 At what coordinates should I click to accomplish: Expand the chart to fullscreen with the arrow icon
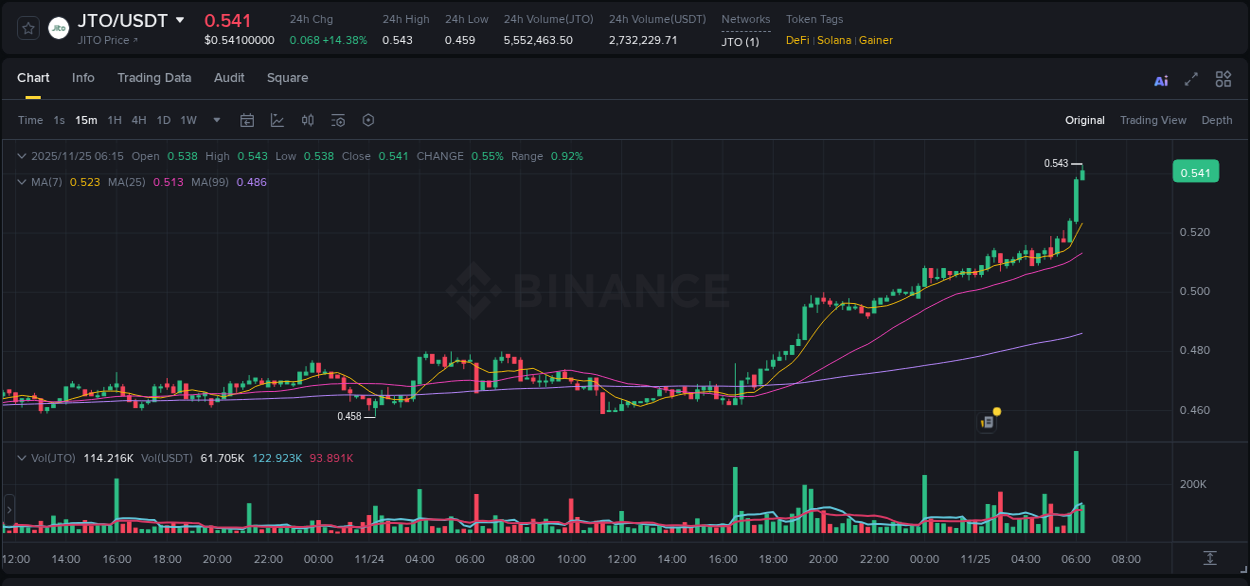(x=1191, y=79)
